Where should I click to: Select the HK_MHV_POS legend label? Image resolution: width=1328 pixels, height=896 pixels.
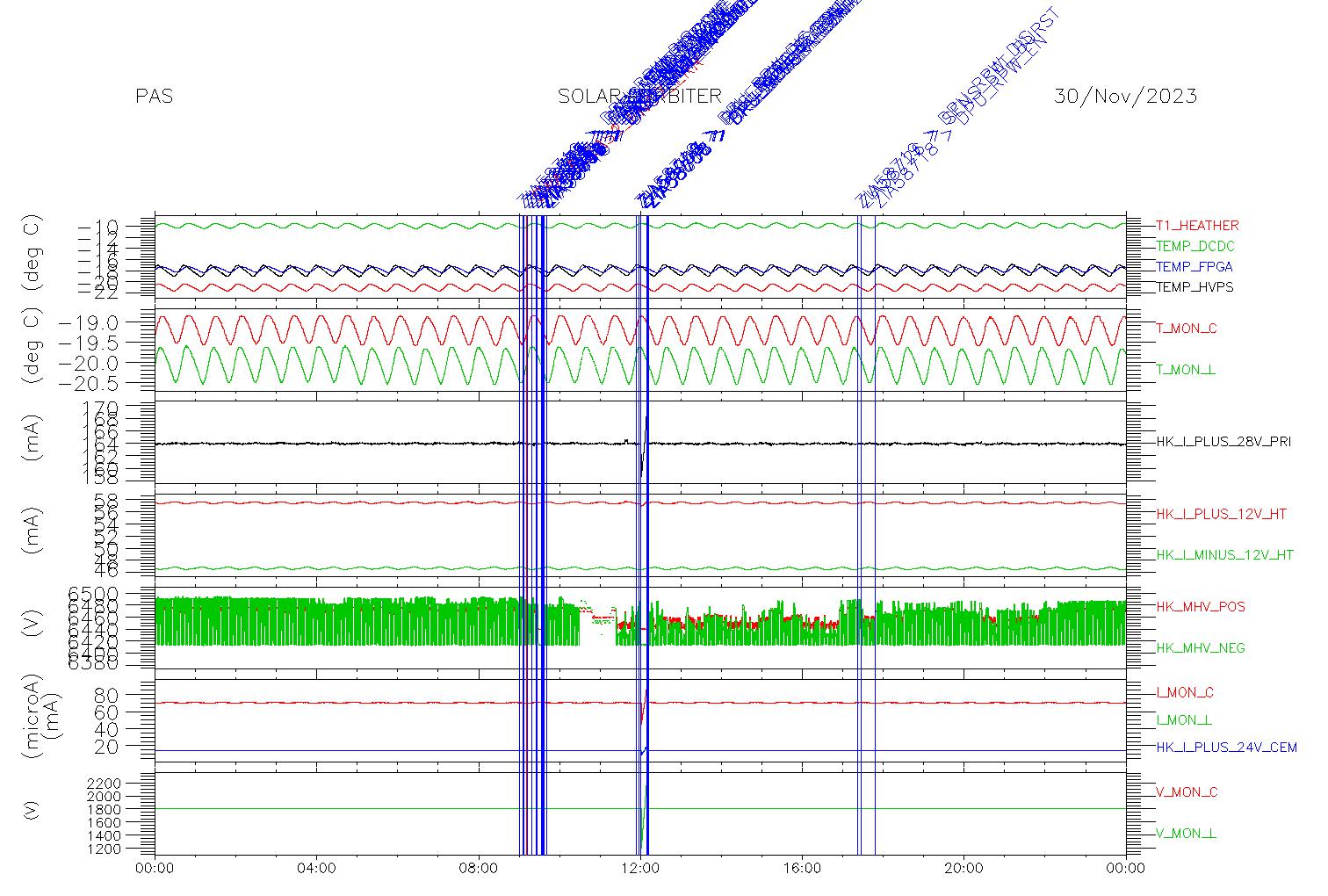[1201, 607]
